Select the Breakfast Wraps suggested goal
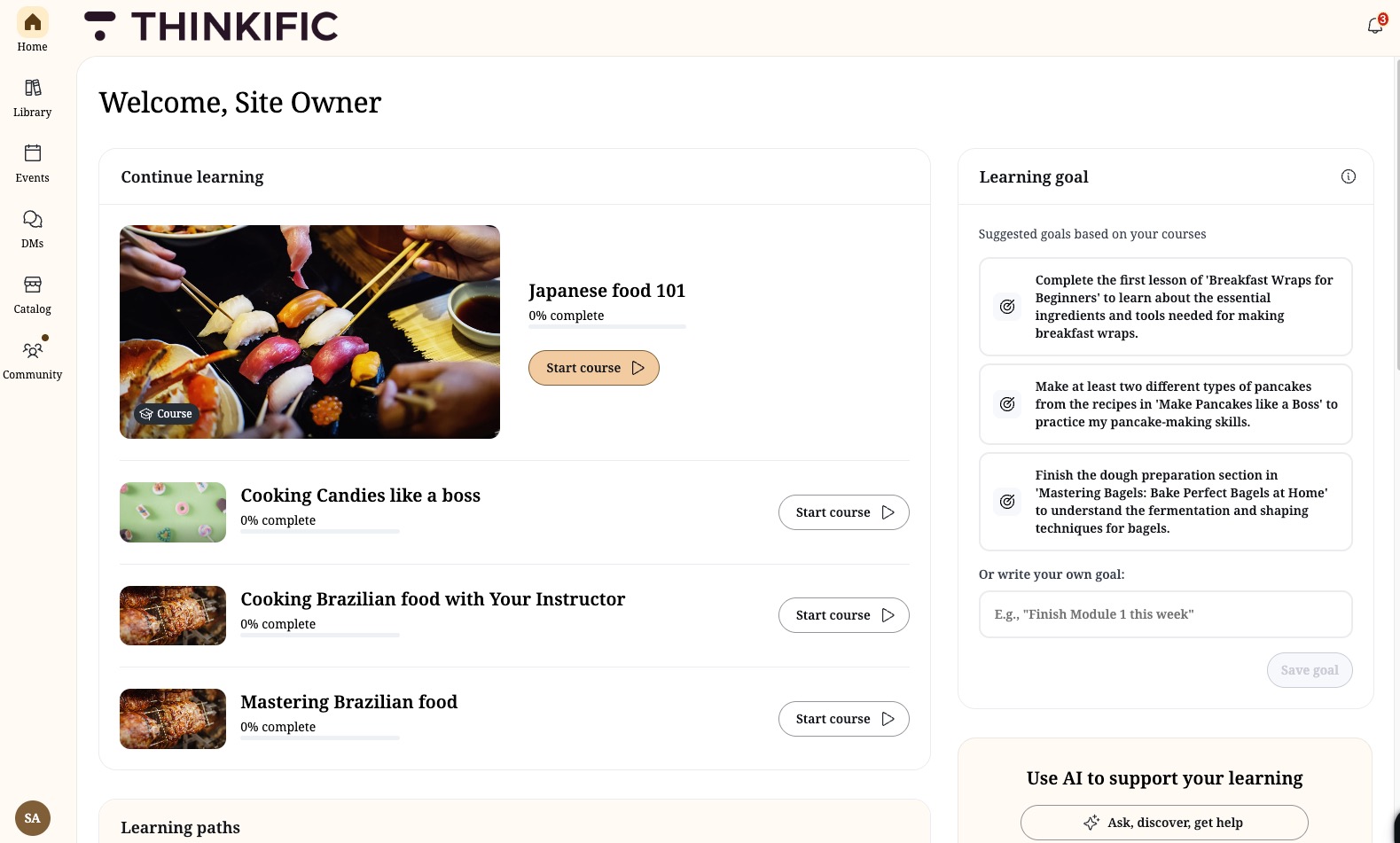Viewport: 1400px width, 843px height. tap(1166, 307)
